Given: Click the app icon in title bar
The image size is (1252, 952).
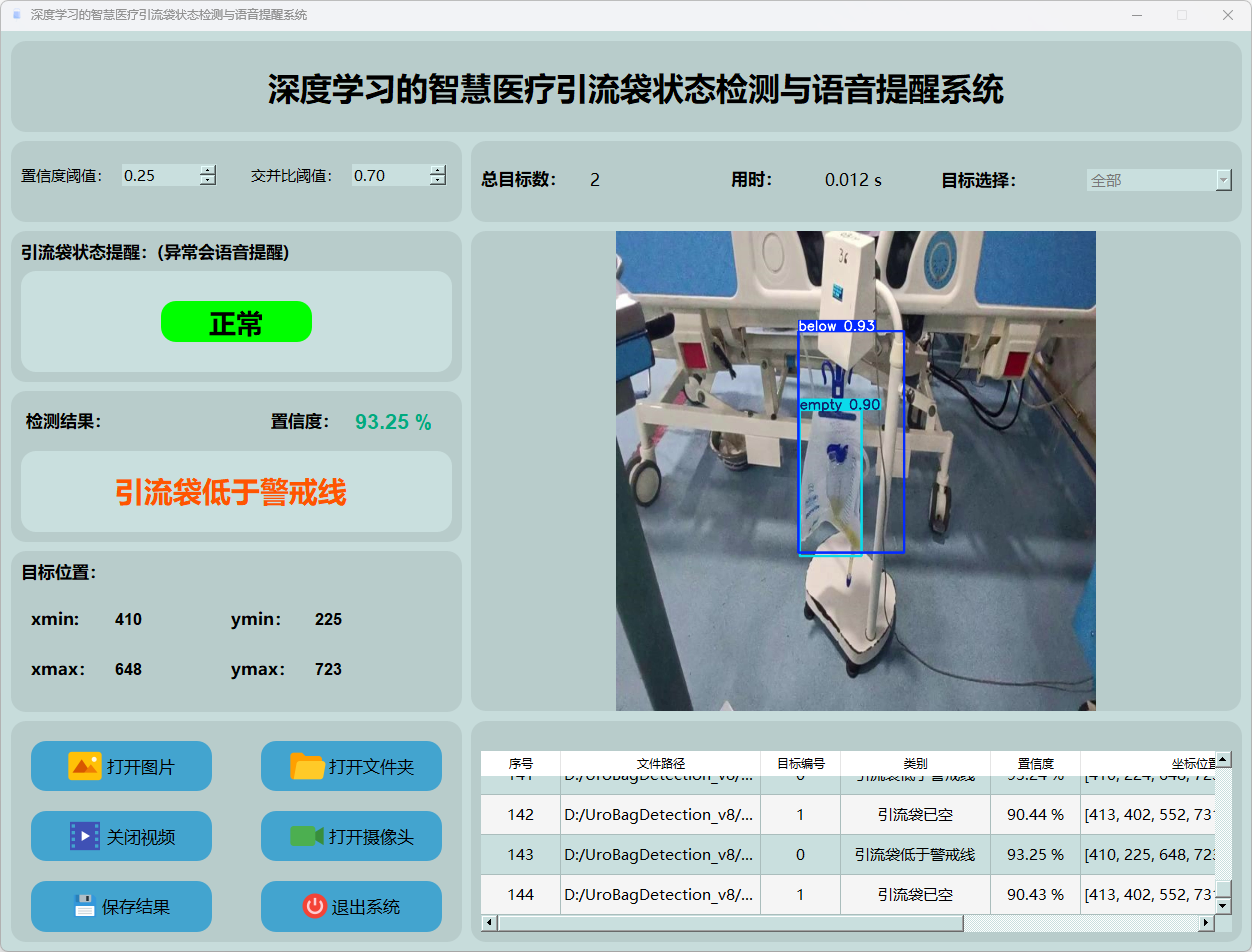Looking at the screenshot, I should click(x=16, y=15).
